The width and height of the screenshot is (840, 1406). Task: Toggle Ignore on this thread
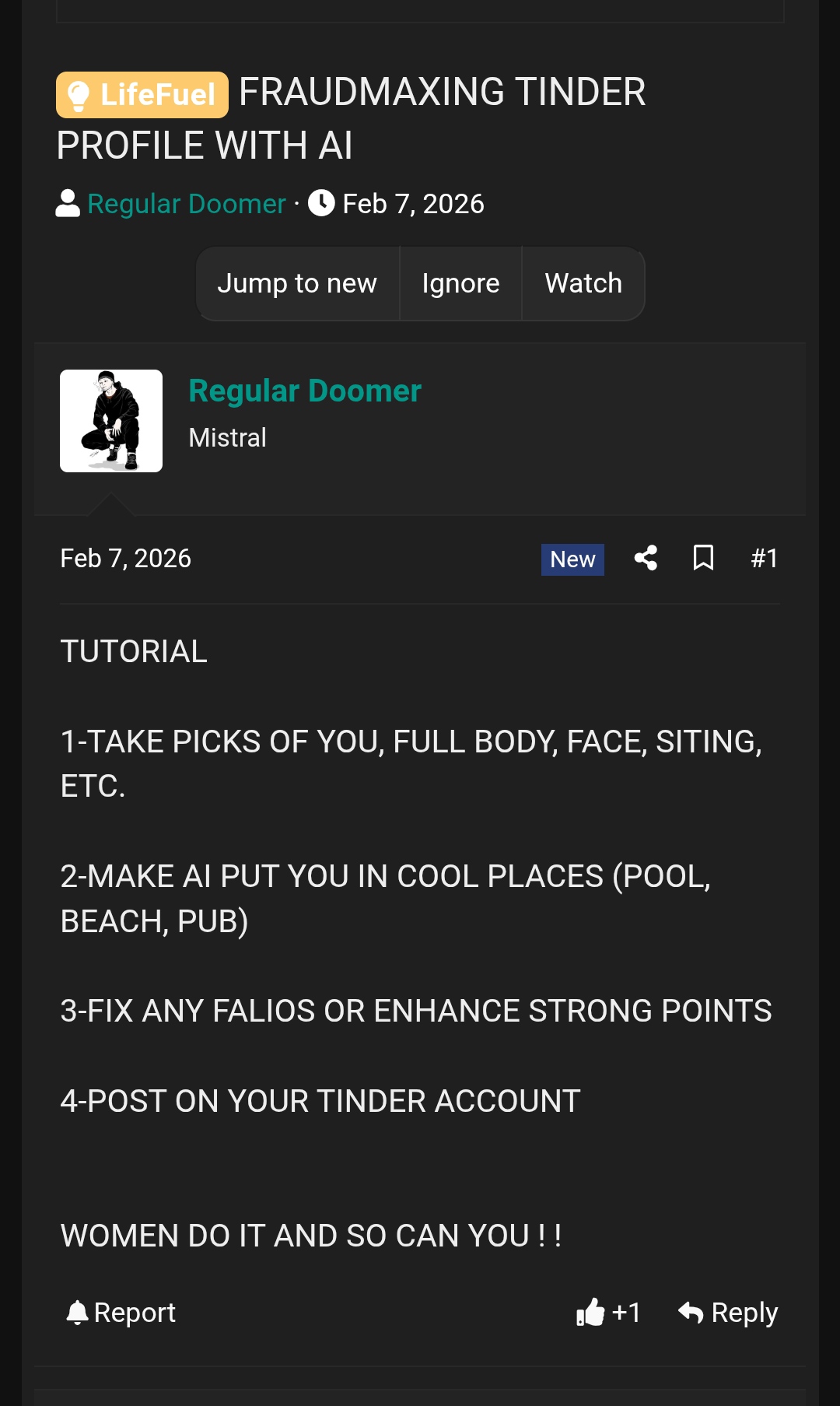pyautogui.click(x=460, y=283)
